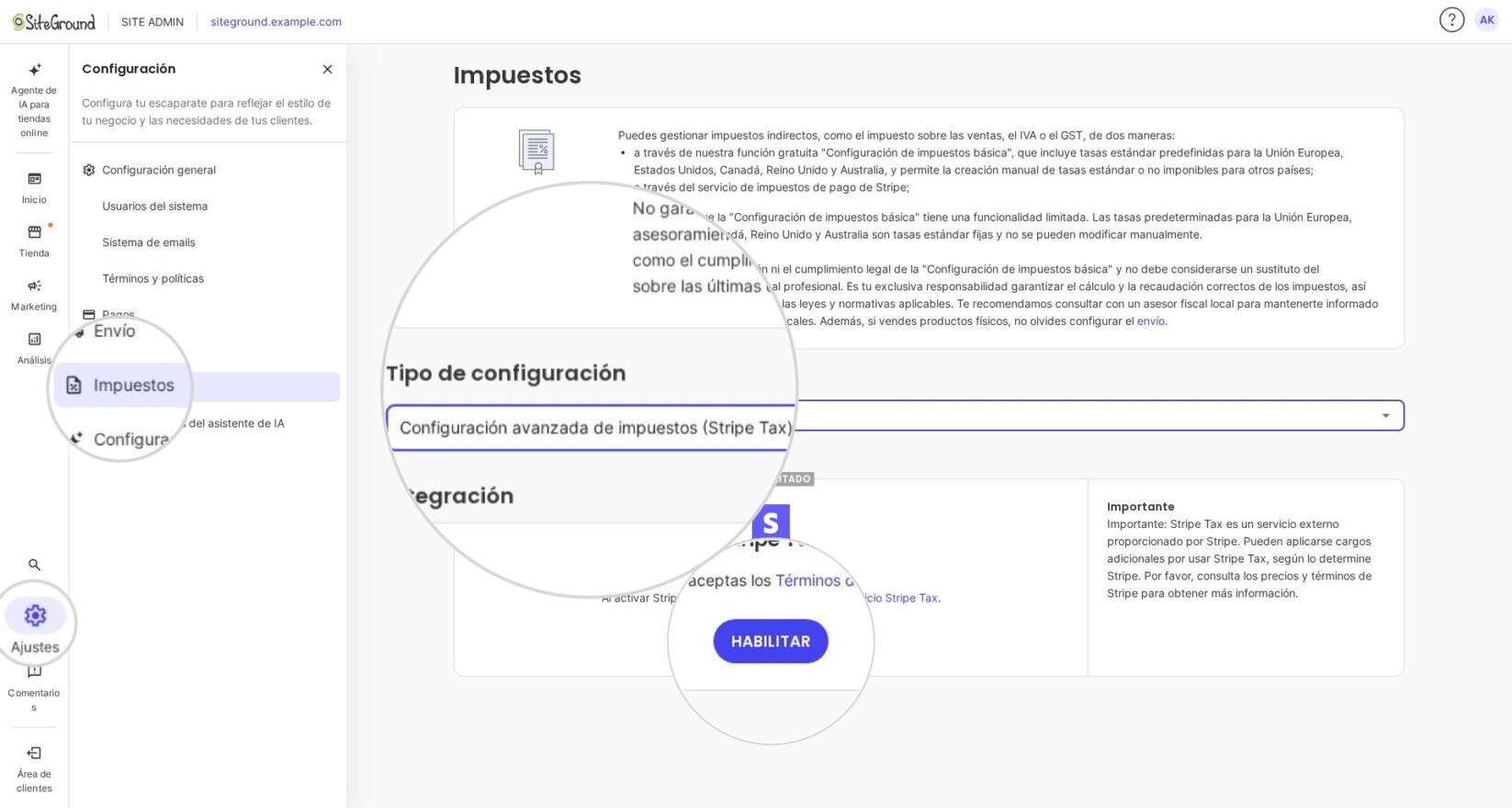Screen dimensions: 1512x808
Task: Select Usuarios del sistema
Action: [155, 206]
